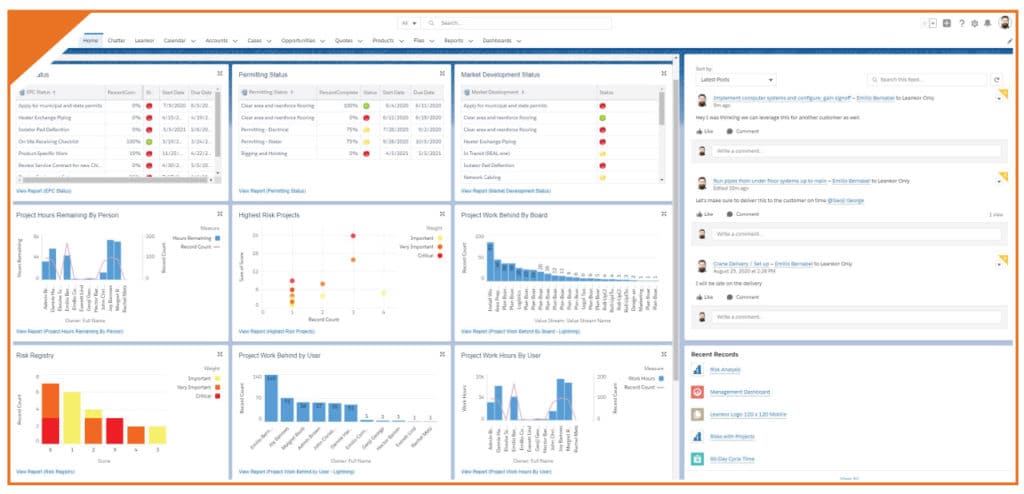1024x494 pixels.
Task: Like the 'Run pipes from under floor' post
Action: pyautogui.click(x=704, y=214)
